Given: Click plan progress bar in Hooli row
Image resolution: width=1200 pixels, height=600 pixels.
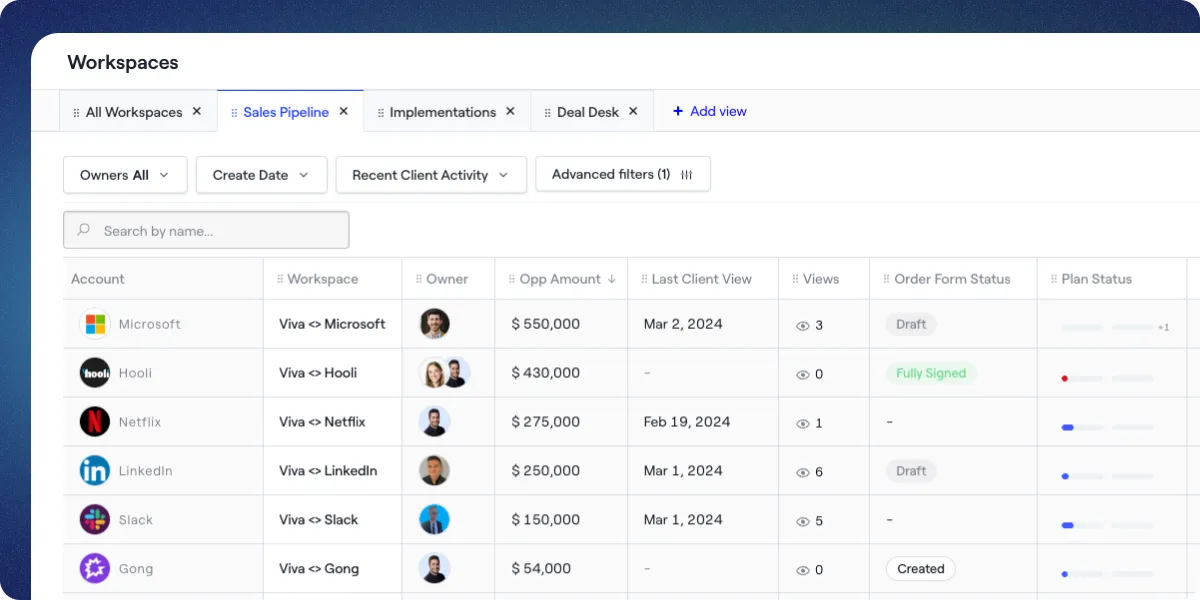Looking at the screenshot, I should (1107, 378).
